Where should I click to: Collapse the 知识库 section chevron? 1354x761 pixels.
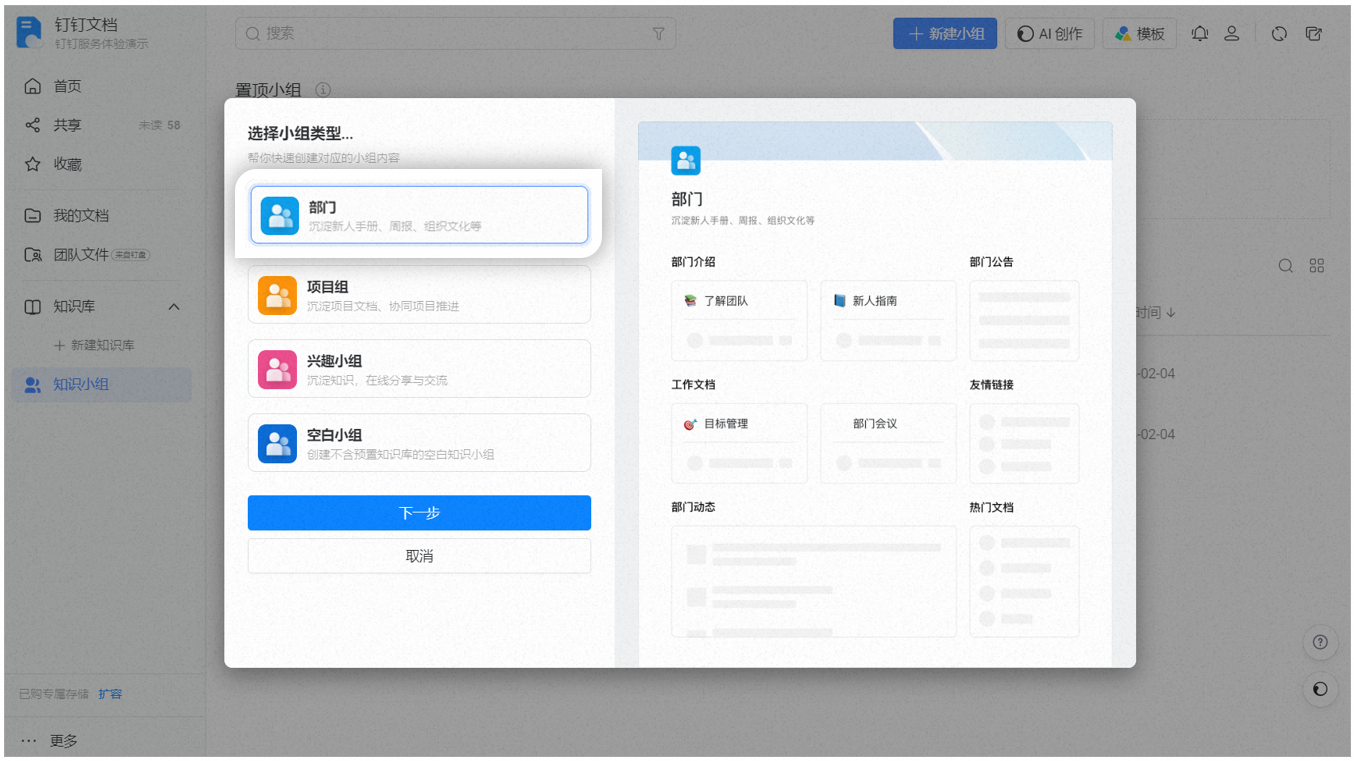[x=174, y=307]
